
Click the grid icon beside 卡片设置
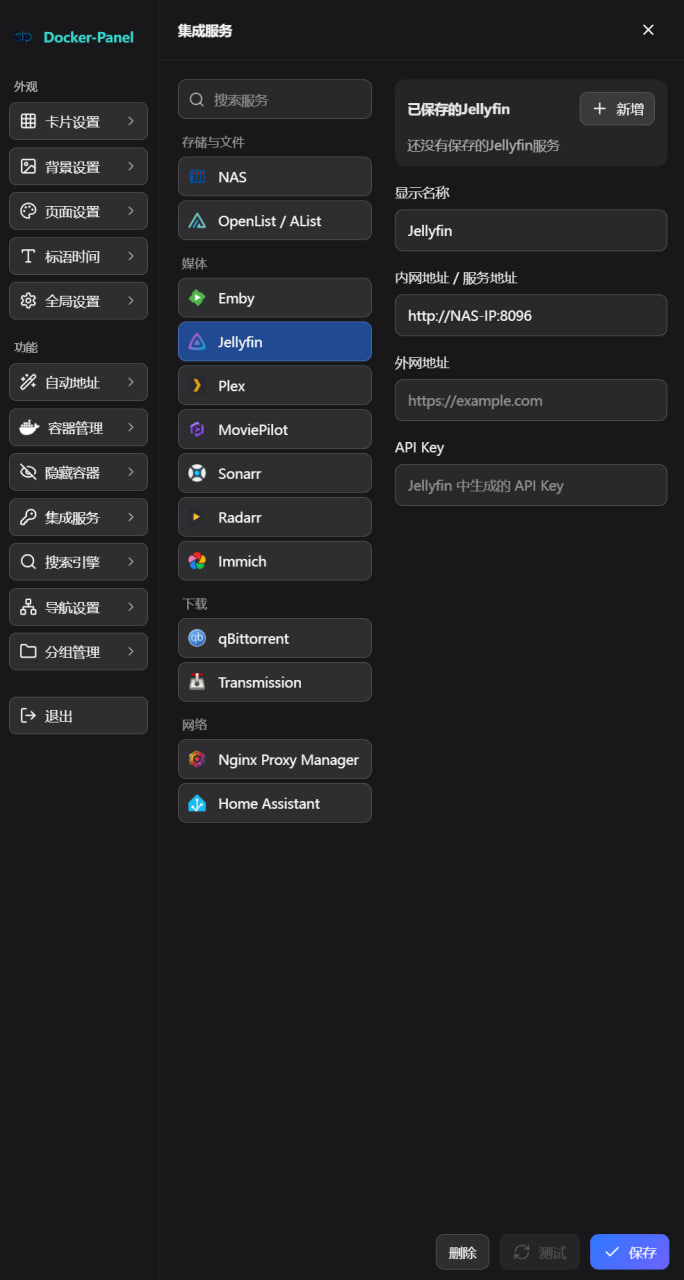(28, 121)
